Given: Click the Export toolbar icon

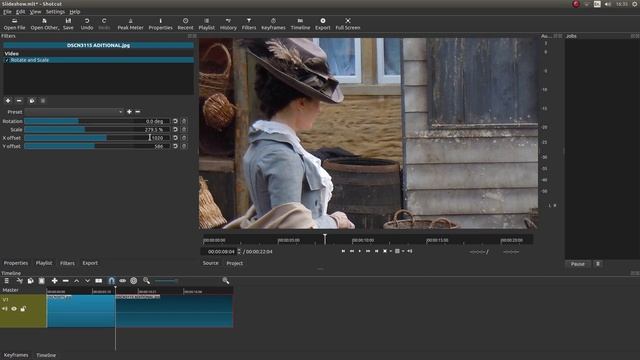Looking at the screenshot, I should point(322,24).
